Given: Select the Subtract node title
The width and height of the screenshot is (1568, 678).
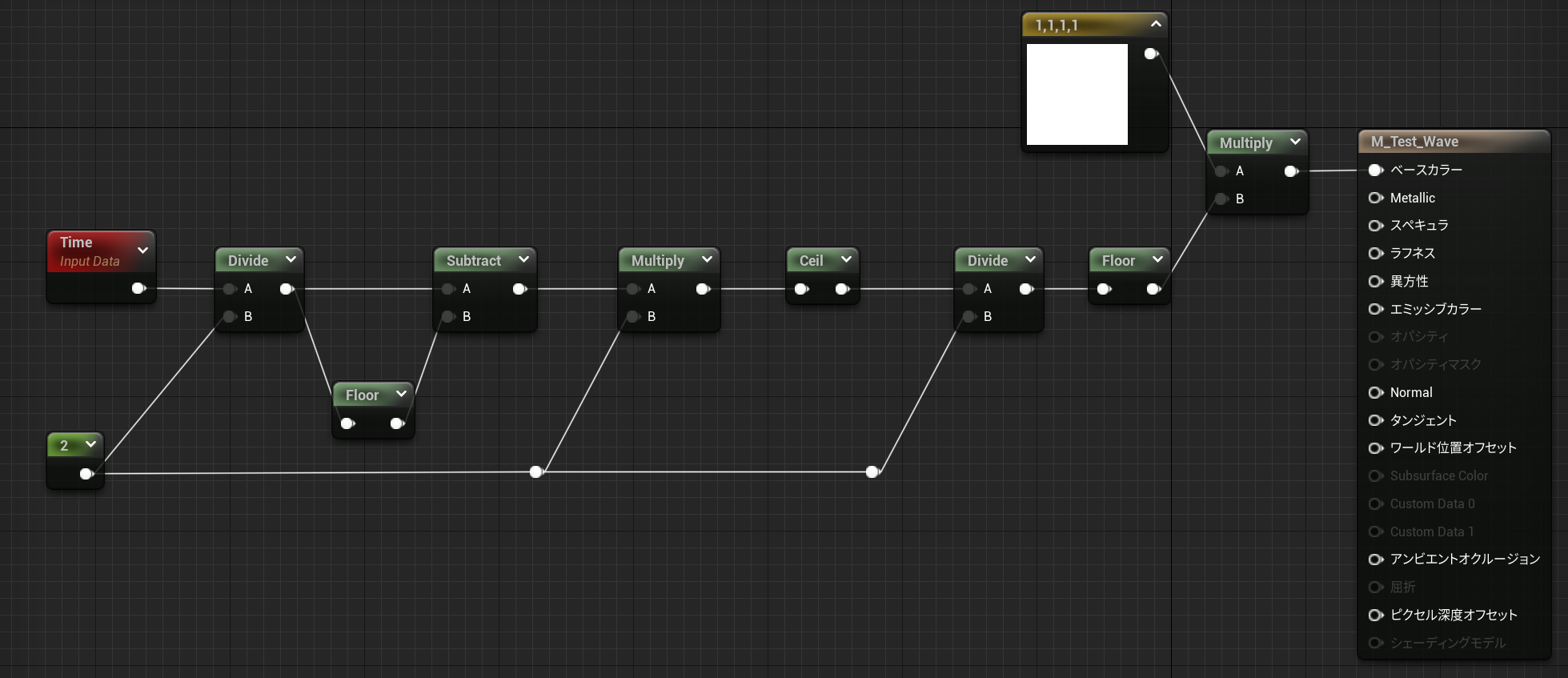Looking at the screenshot, I should pos(473,260).
